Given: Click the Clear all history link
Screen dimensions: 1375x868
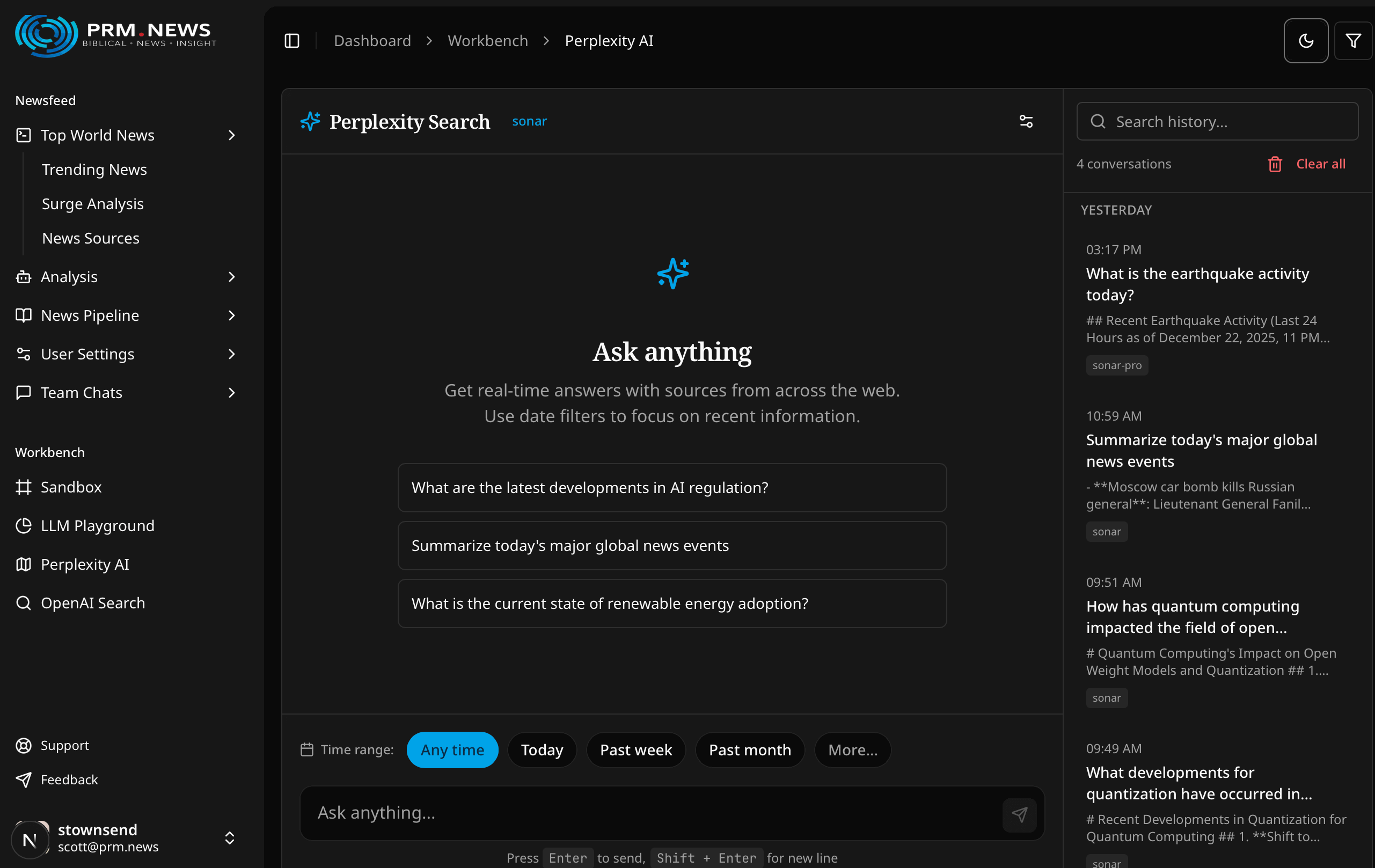Looking at the screenshot, I should tap(1320, 164).
